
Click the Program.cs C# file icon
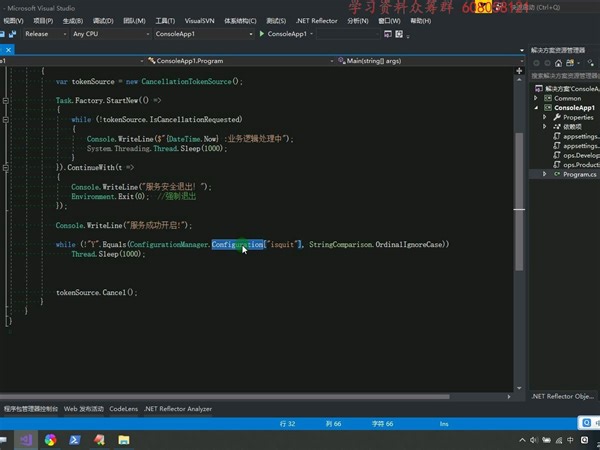coord(557,174)
